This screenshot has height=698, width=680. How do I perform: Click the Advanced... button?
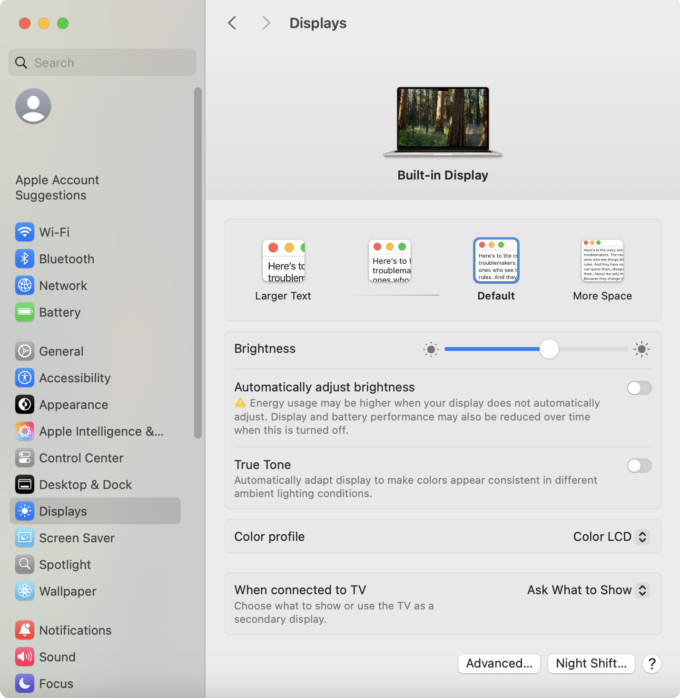[x=499, y=663]
